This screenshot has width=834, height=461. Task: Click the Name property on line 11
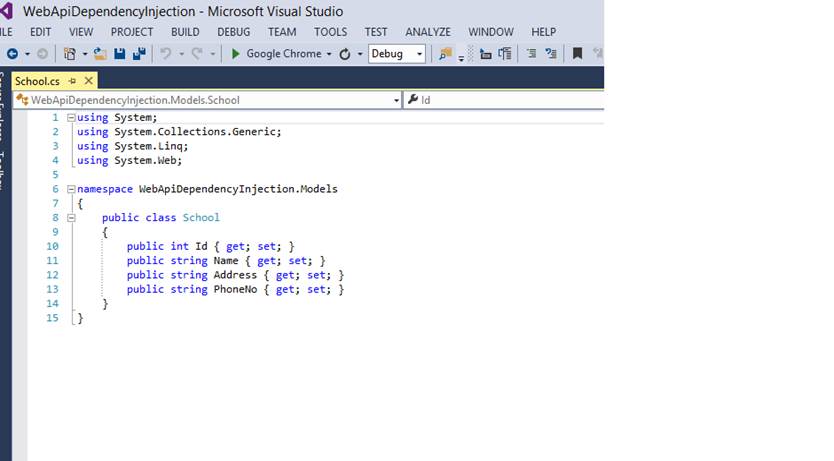[226, 261]
